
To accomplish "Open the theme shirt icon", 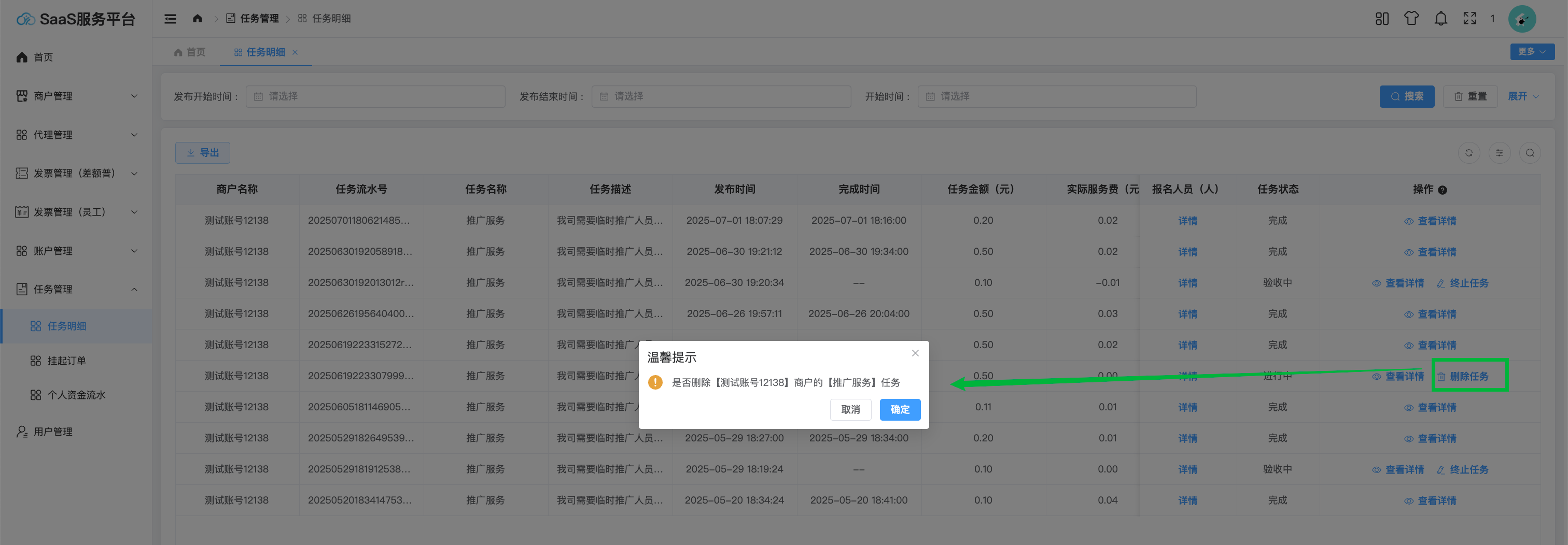I will point(1411,19).
